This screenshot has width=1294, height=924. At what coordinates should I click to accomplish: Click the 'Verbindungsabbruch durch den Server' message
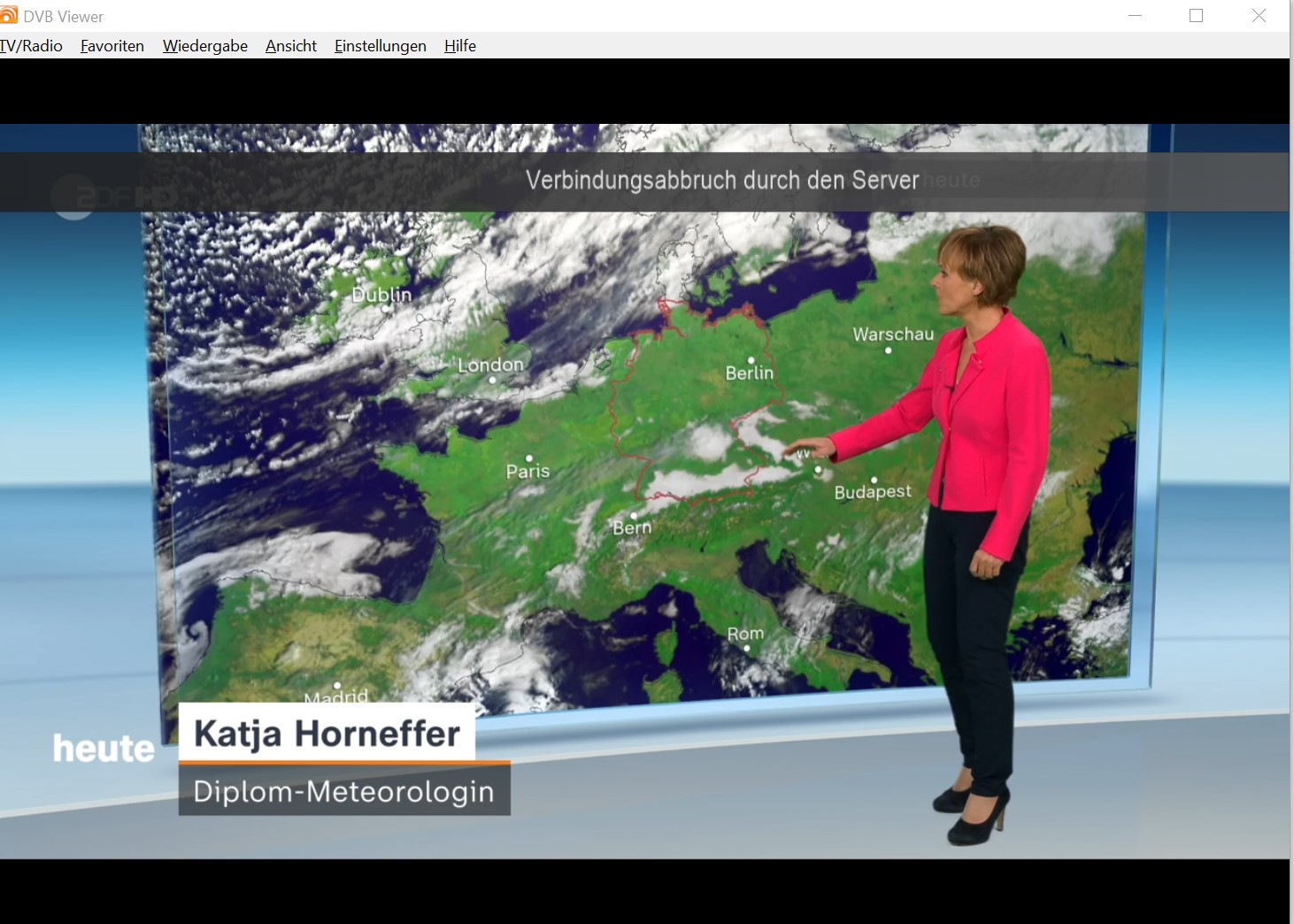tap(722, 181)
